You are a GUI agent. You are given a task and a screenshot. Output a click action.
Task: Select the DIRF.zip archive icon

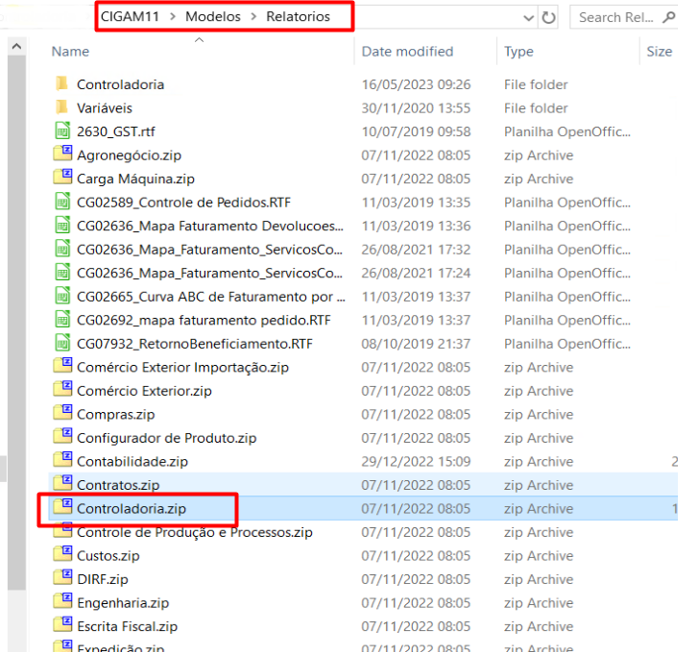point(63,578)
